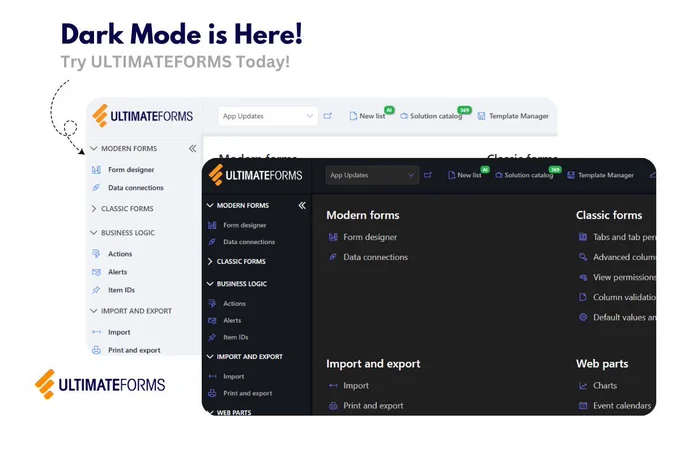Click Print and export icon in light window

[x=96, y=350]
